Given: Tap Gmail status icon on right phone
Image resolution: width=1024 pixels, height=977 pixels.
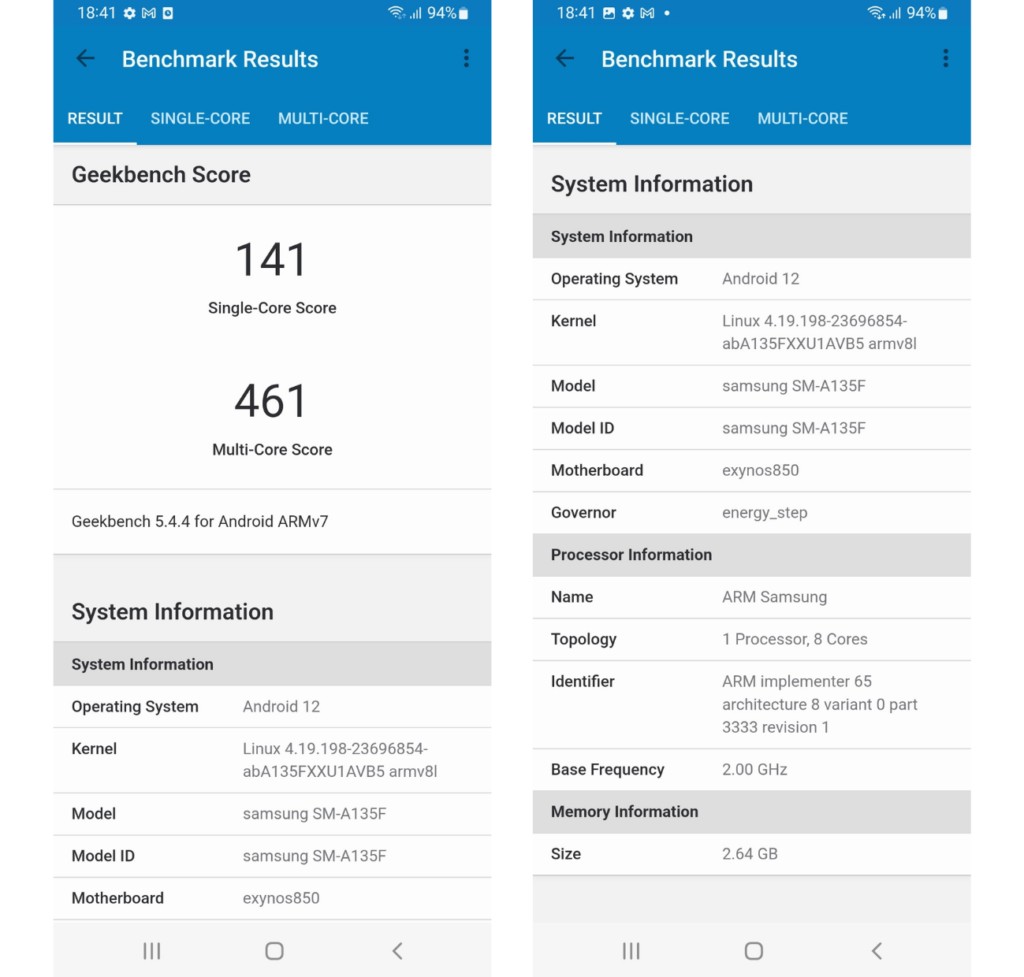Looking at the screenshot, I should click(647, 13).
